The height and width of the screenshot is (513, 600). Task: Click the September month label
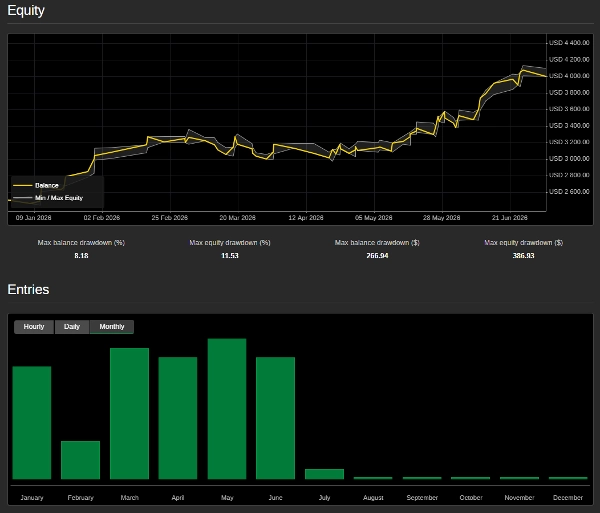click(422, 498)
